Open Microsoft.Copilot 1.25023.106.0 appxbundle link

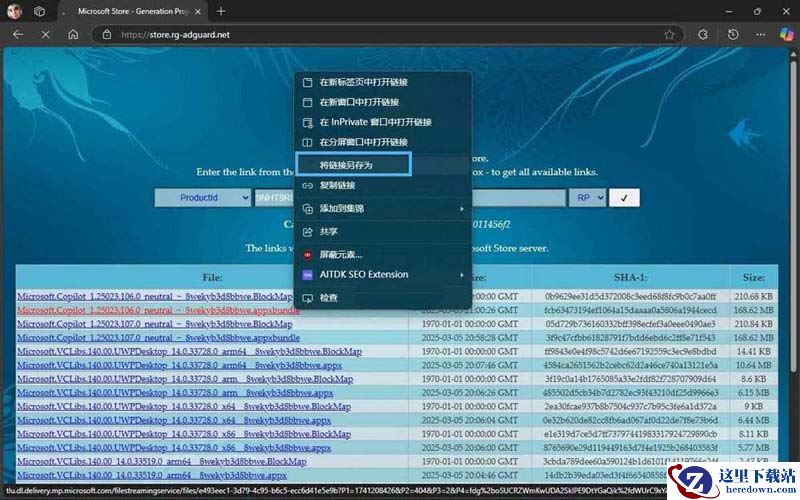click(158, 310)
